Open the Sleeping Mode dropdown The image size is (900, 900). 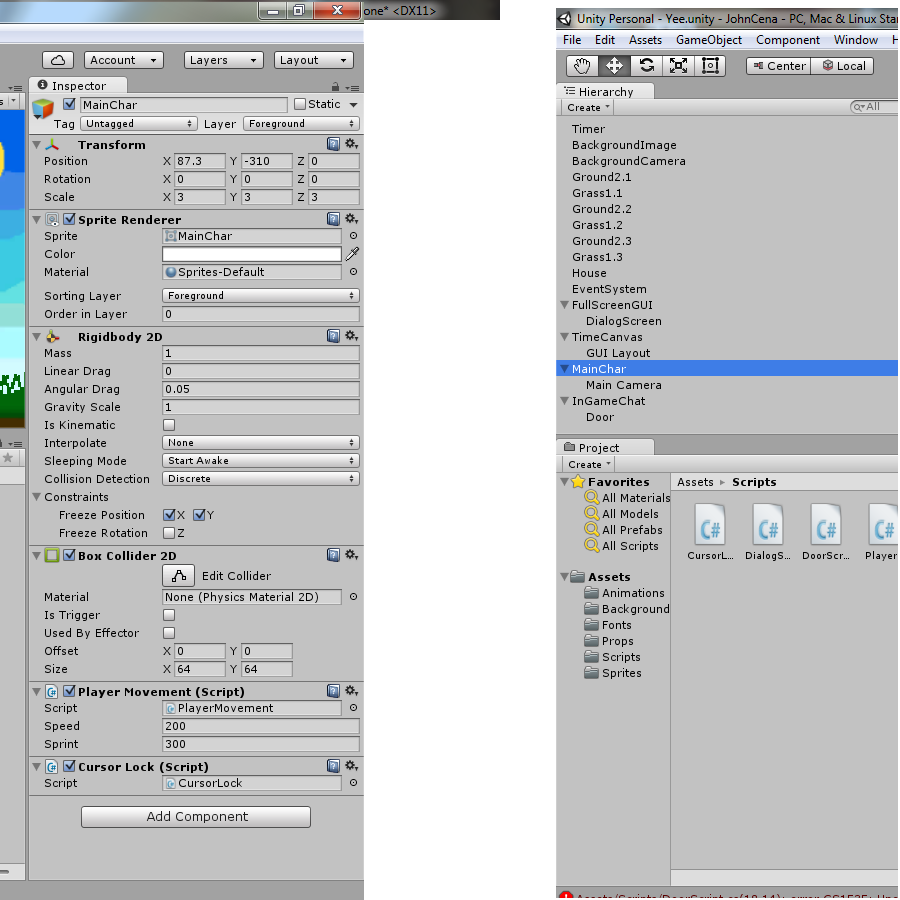(x=260, y=460)
